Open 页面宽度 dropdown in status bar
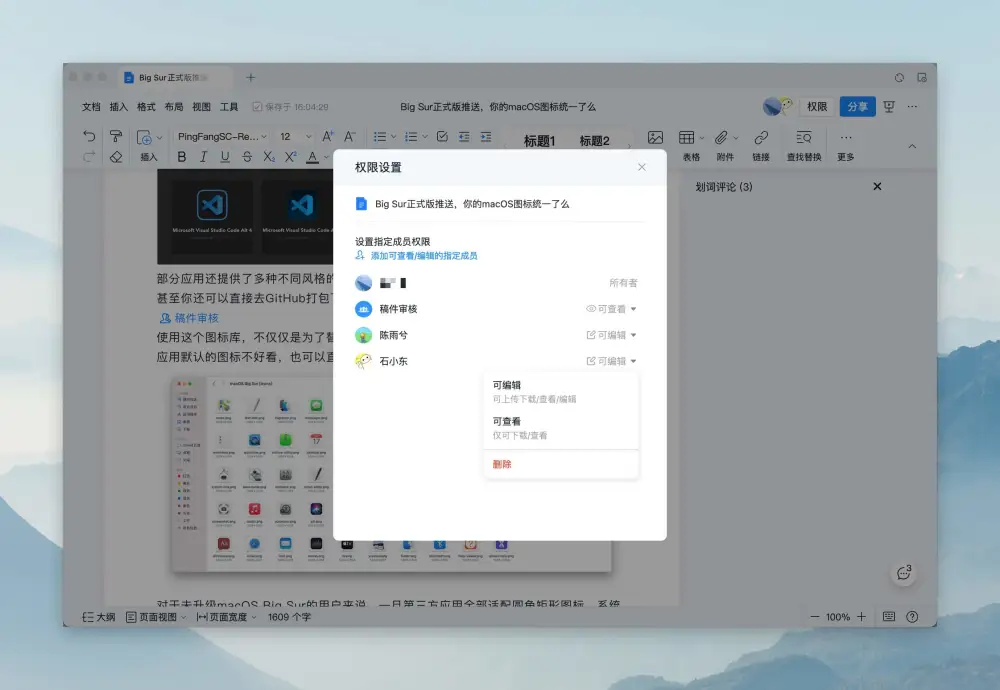Viewport: 1000px width, 690px height. coord(226,617)
